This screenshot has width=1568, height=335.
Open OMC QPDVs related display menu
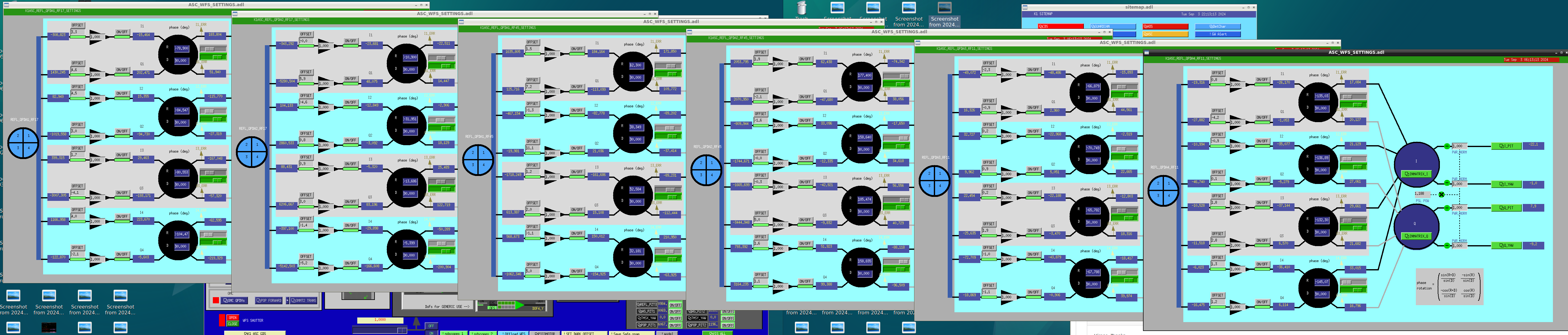pyautogui.click(x=234, y=300)
